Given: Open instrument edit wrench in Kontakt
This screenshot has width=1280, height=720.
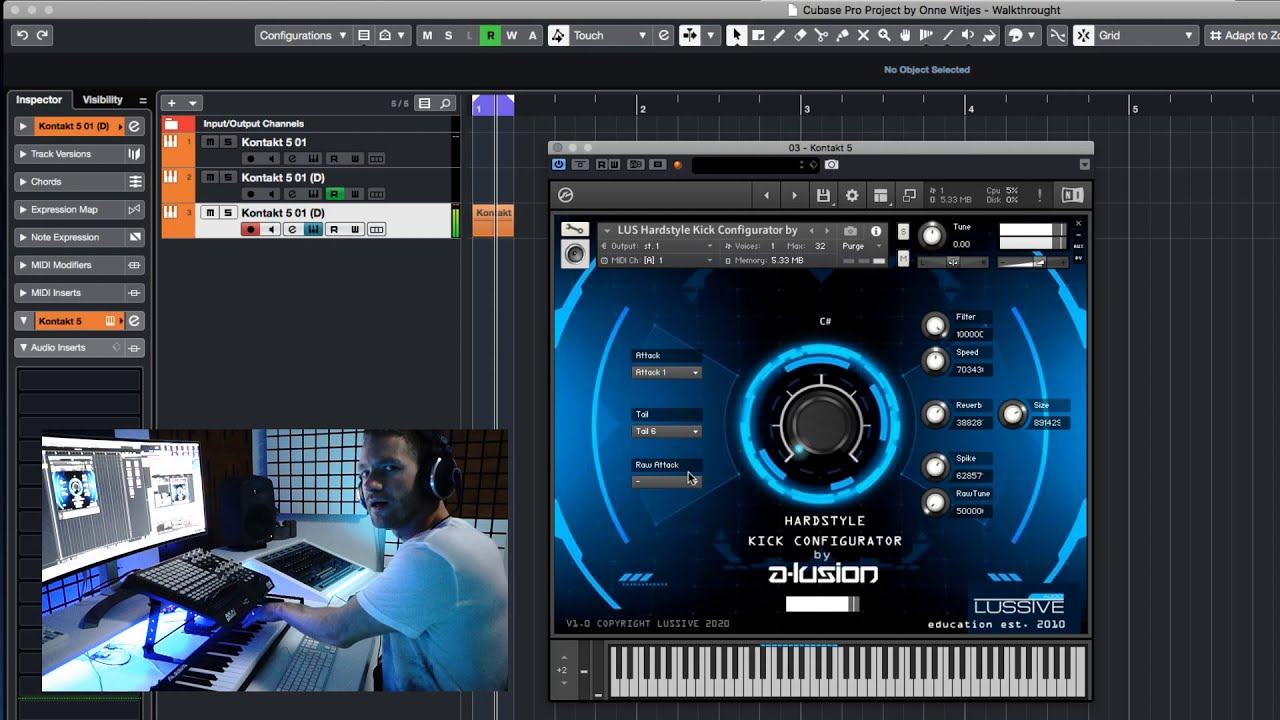Looking at the screenshot, I should (574, 230).
